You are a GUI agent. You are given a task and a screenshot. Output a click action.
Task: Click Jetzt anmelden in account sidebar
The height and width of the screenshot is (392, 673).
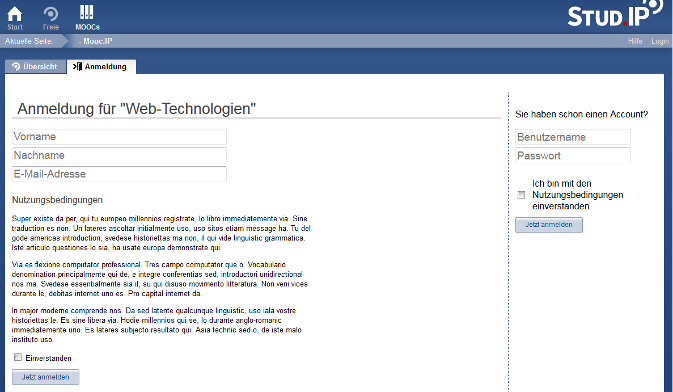(x=549, y=225)
